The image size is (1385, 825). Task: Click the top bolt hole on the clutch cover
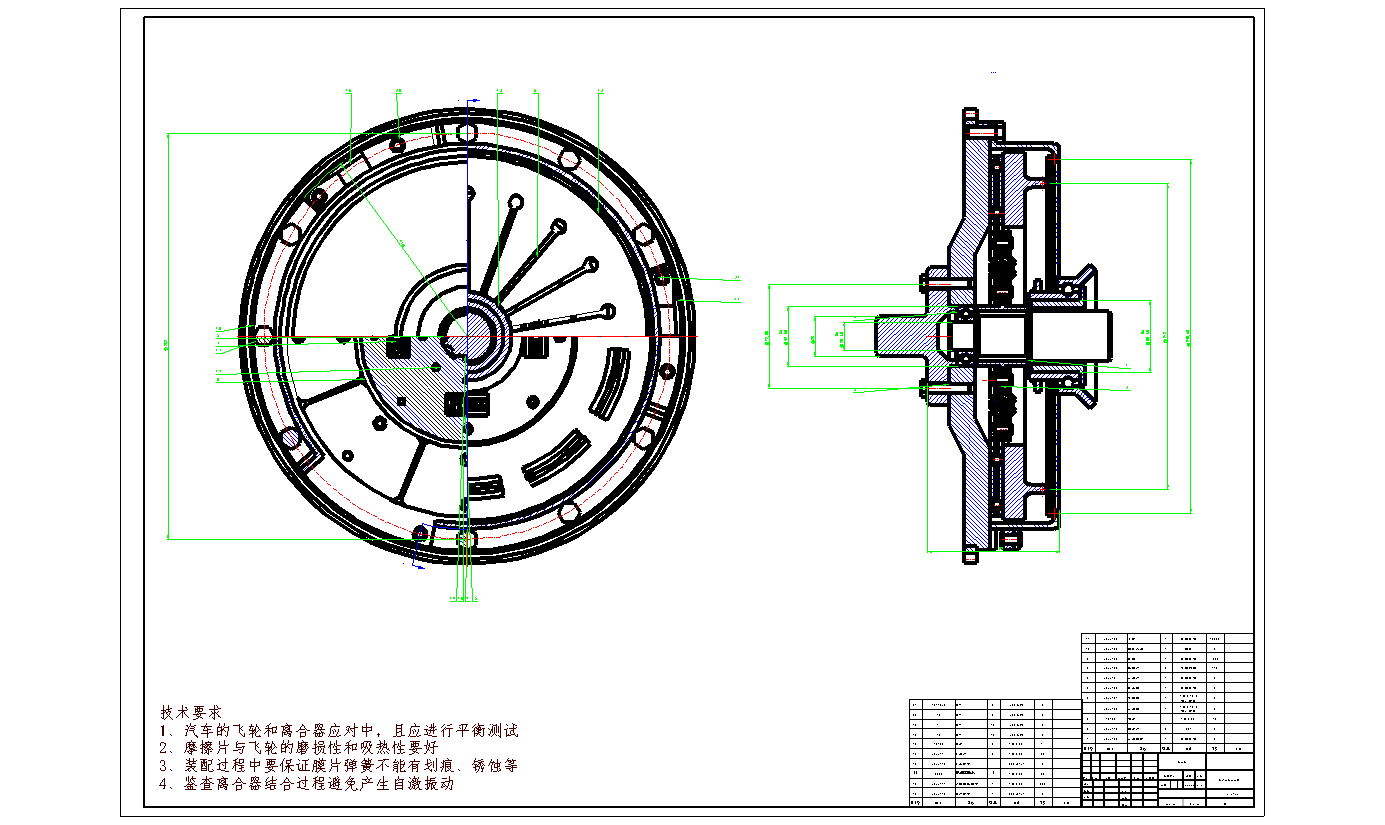coord(464,133)
